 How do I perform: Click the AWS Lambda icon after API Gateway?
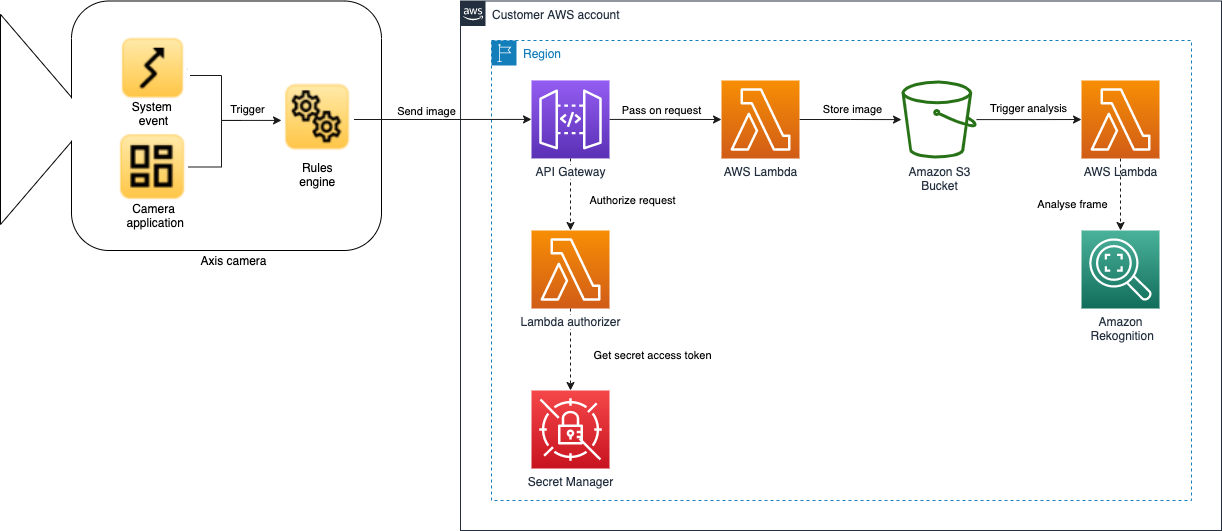[x=760, y=121]
